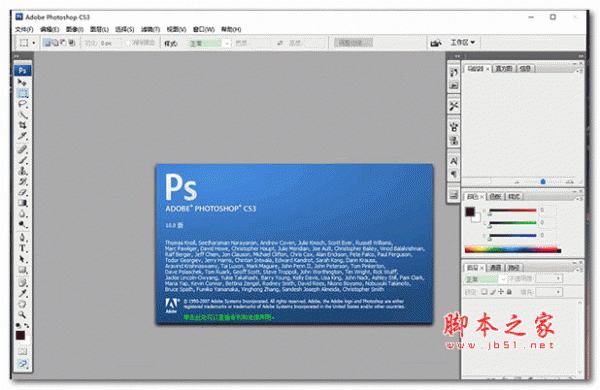Toggle Quick Mask mode in toolbox
The width and height of the screenshot is (600, 390).
pos(22,351)
